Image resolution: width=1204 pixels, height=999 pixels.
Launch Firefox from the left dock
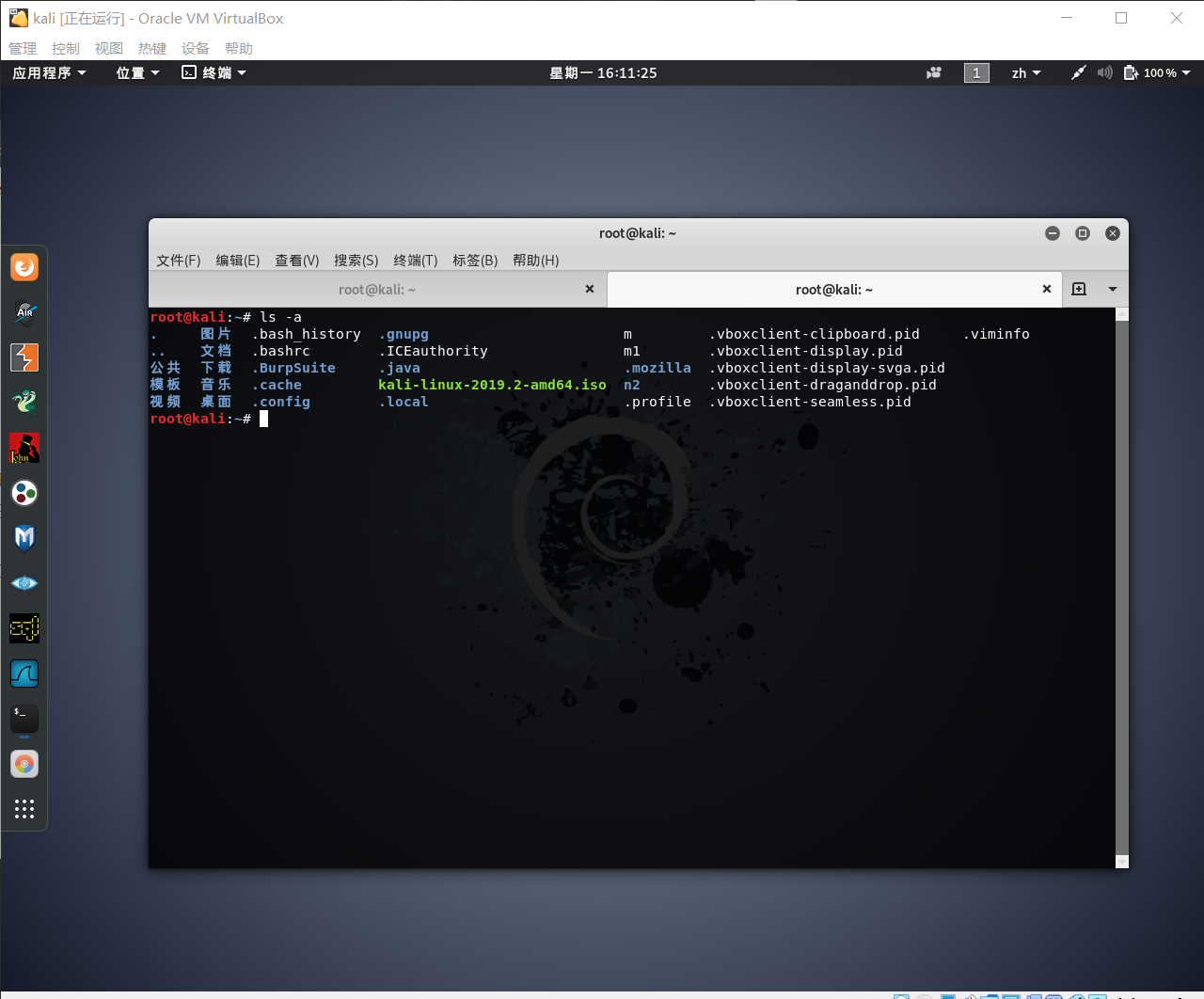click(24, 266)
